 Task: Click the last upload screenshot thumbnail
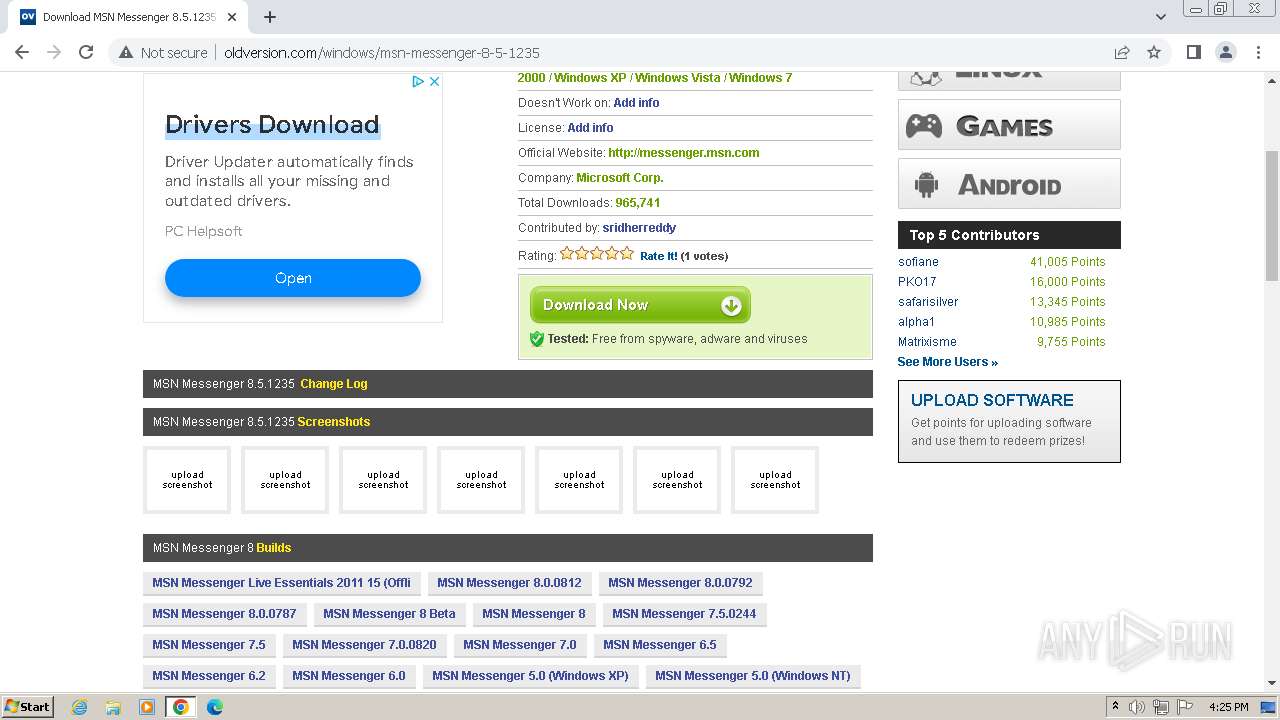pyautogui.click(x=775, y=480)
